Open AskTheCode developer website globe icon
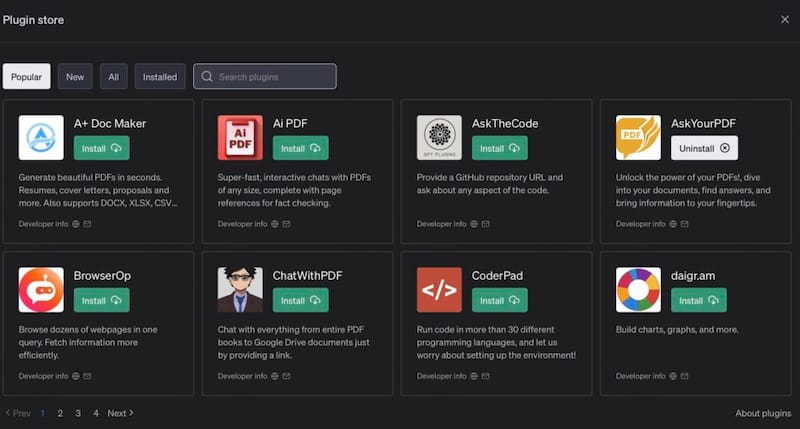The width and height of the screenshot is (800, 429). click(473, 224)
